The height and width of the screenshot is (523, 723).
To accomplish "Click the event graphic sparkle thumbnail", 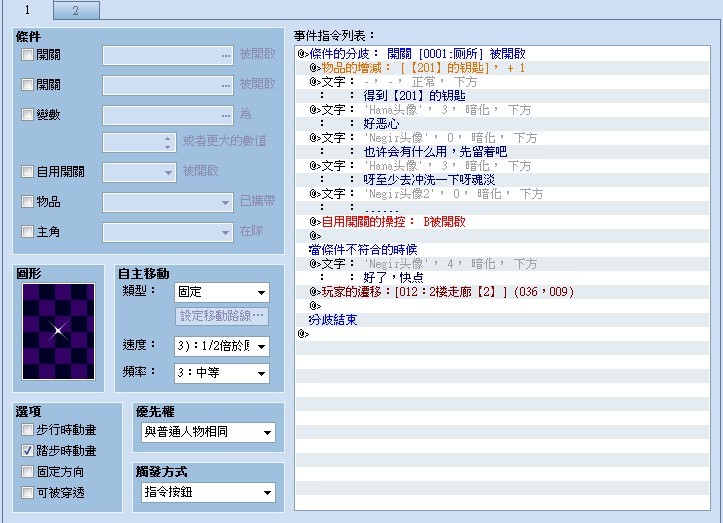I will (x=59, y=332).
